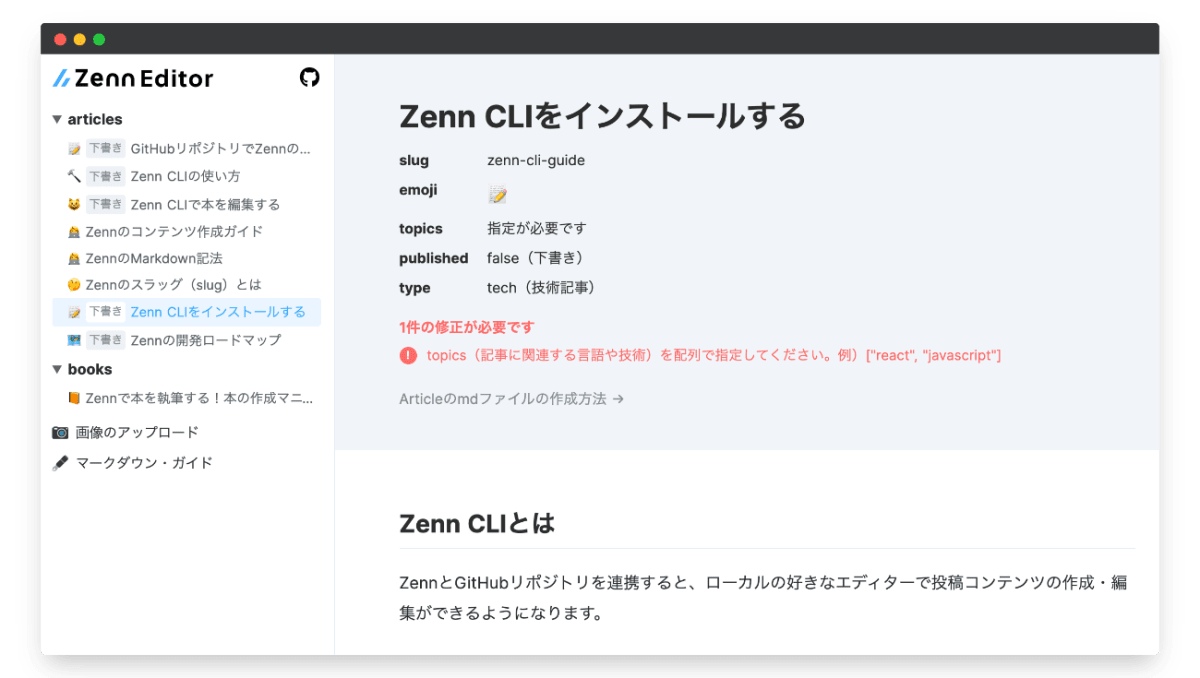1200x678 pixels.
Task: Click the hammer icon beside Zenn CLIの使い方
Action: 74,176
